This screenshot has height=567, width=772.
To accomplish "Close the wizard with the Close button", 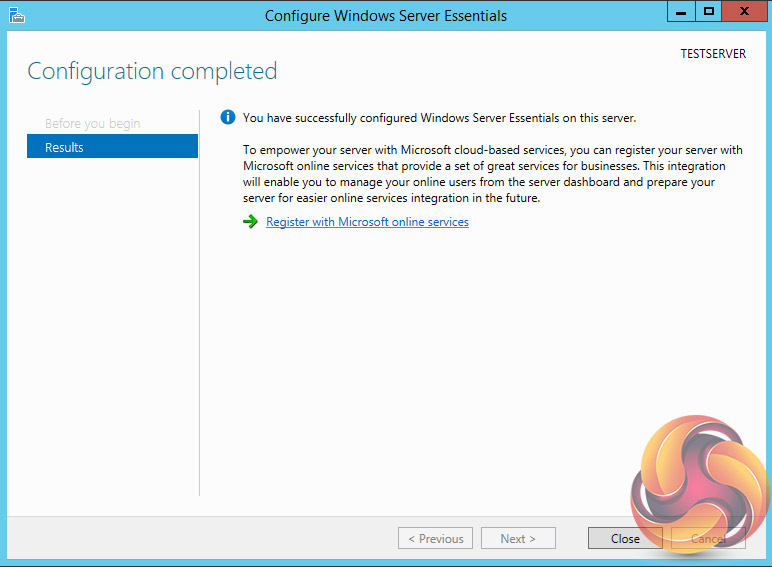I will [625, 538].
